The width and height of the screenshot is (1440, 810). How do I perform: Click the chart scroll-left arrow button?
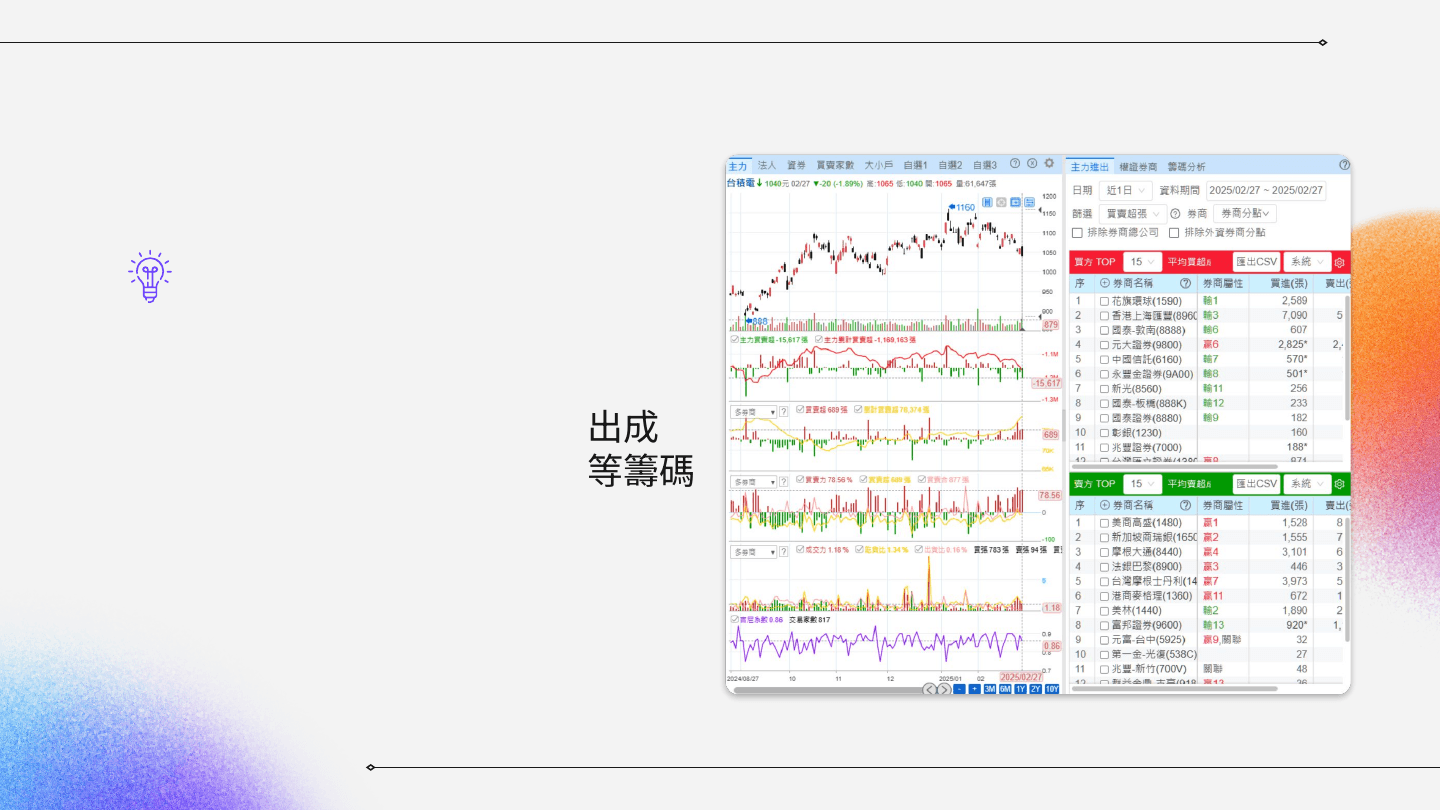[x=929, y=689]
